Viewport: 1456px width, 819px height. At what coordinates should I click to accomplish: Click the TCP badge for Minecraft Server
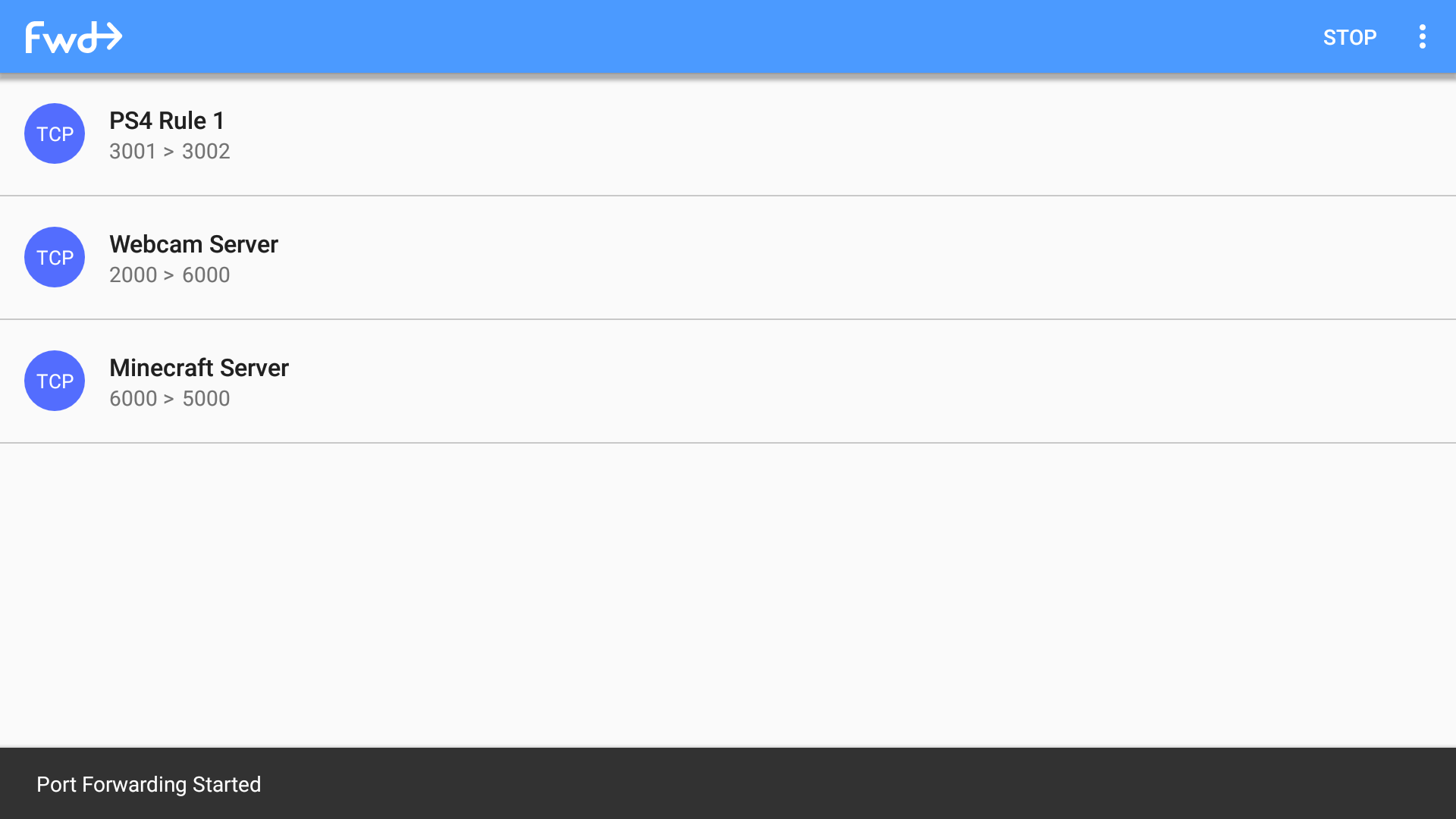point(55,381)
